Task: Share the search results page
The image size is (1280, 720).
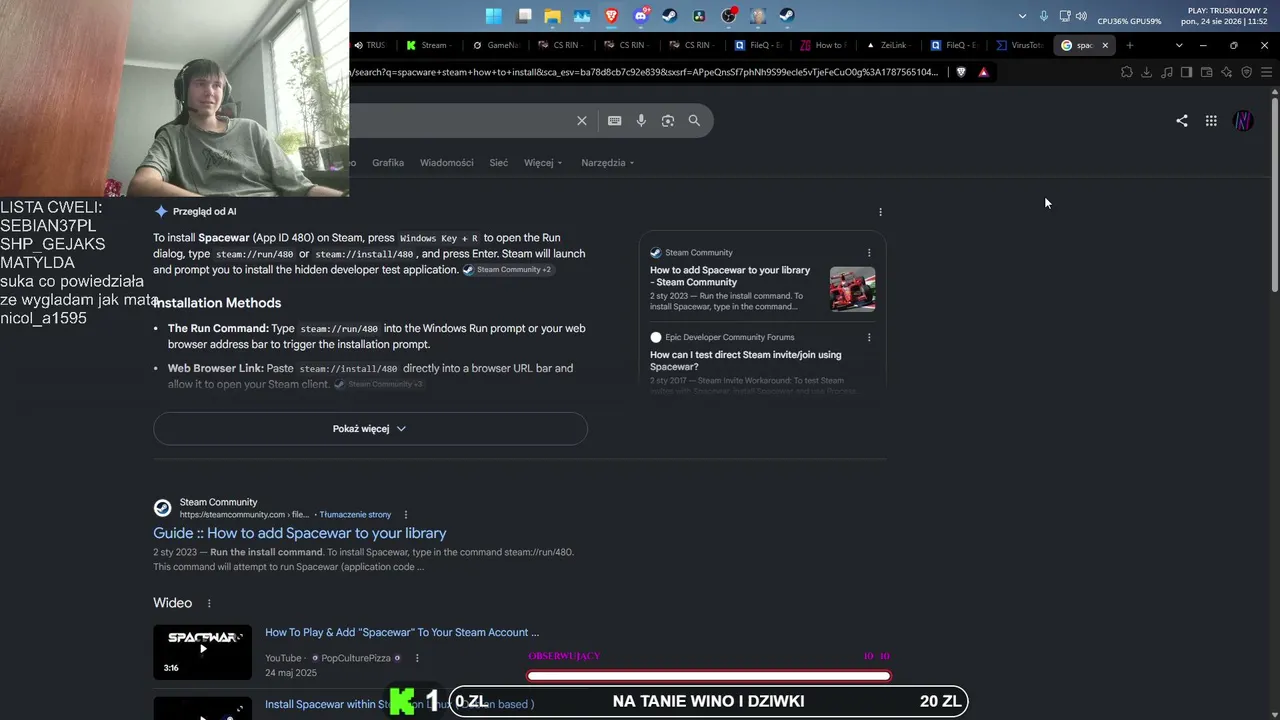Action: (1182, 121)
